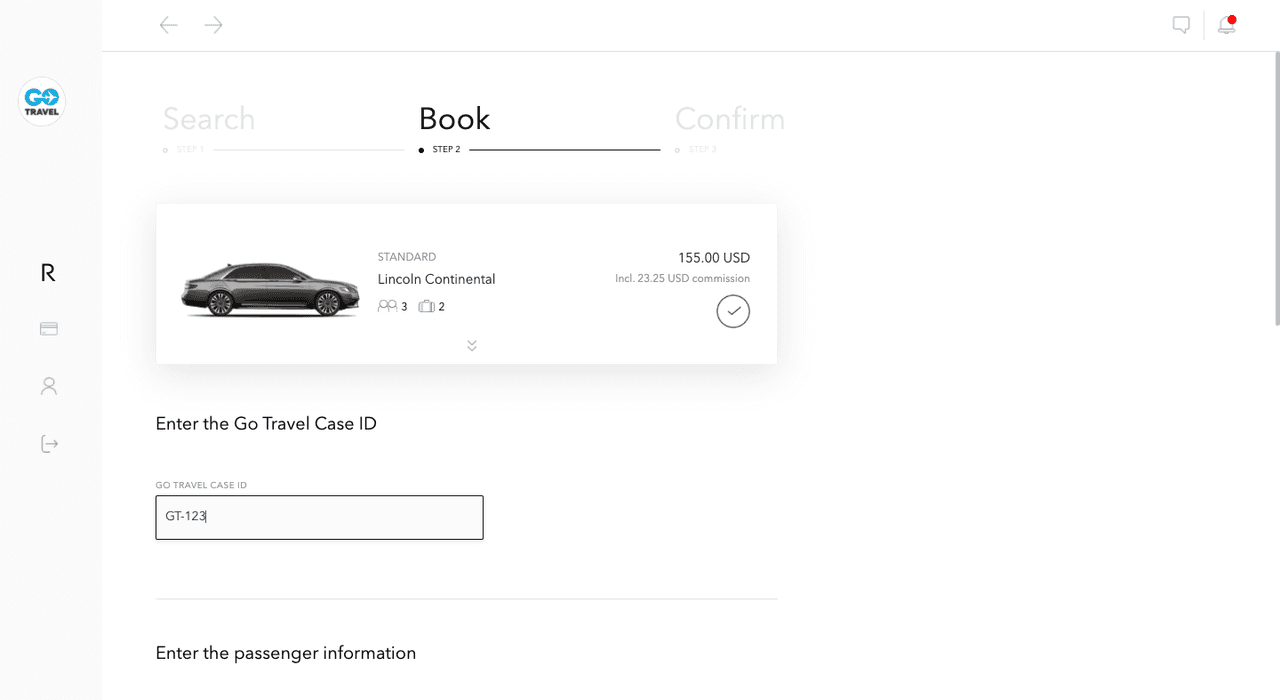Click the luggage capacity icon
The height and width of the screenshot is (700, 1280).
click(x=426, y=306)
